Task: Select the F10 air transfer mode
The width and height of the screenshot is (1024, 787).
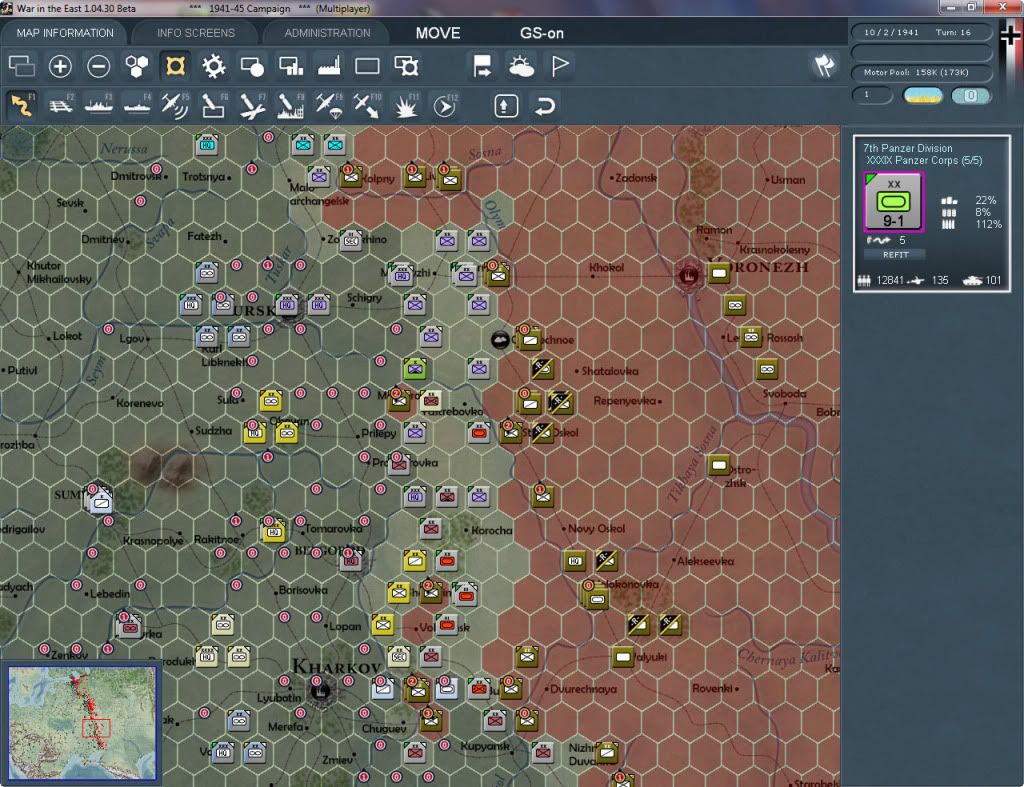Action: pos(367,105)
